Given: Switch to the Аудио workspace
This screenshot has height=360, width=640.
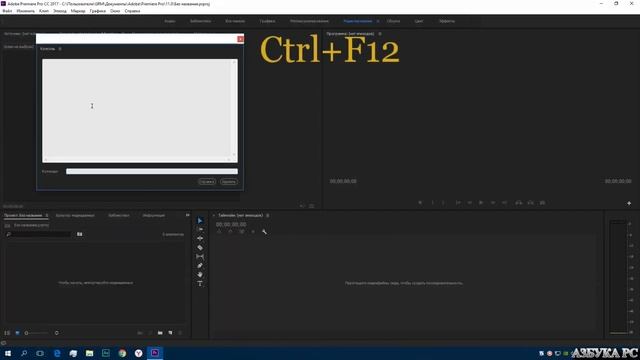Looking at the screenshot, I should tap(170, 21).
